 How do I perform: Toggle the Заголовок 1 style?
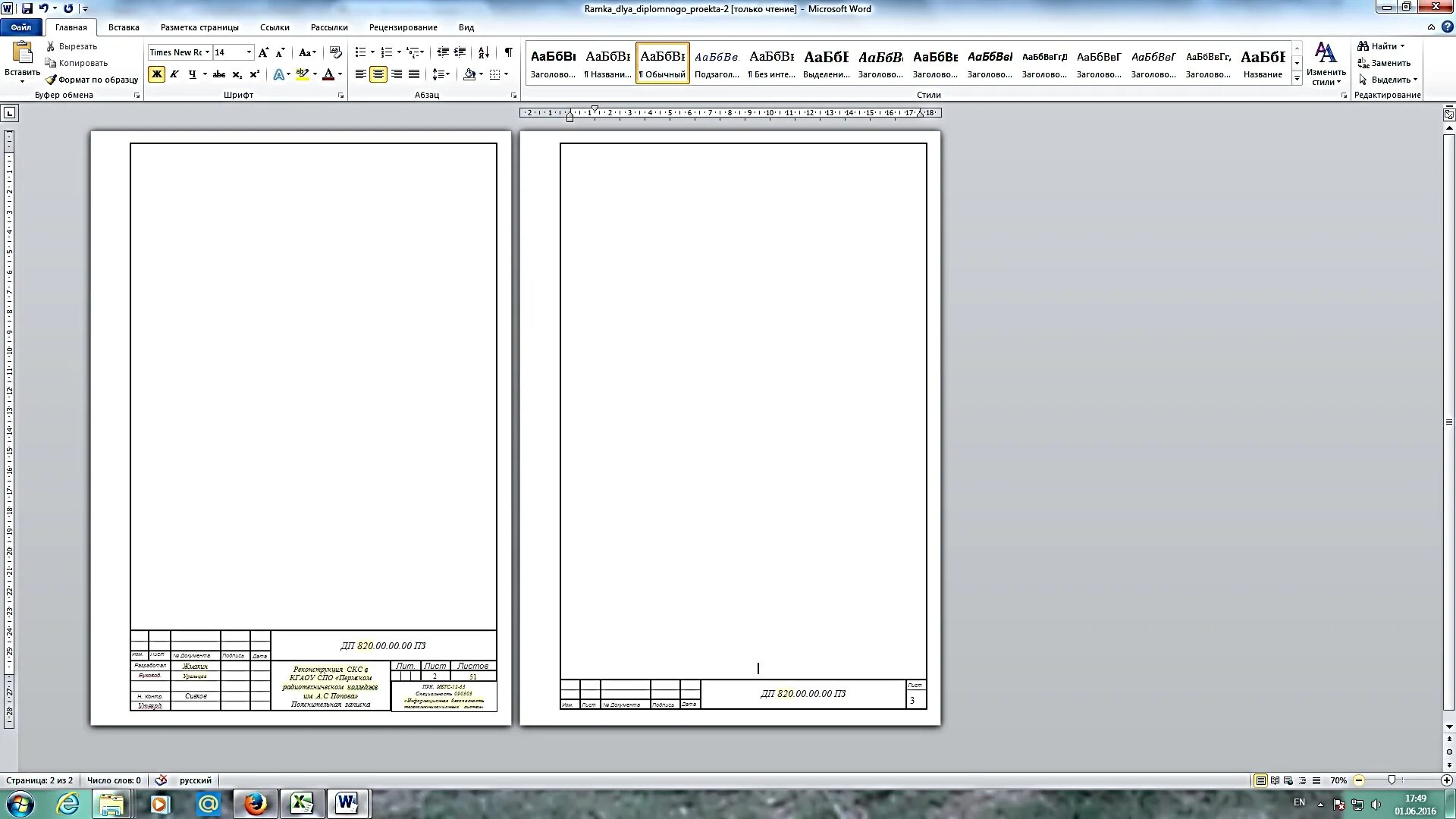click(x=553, y=62)
